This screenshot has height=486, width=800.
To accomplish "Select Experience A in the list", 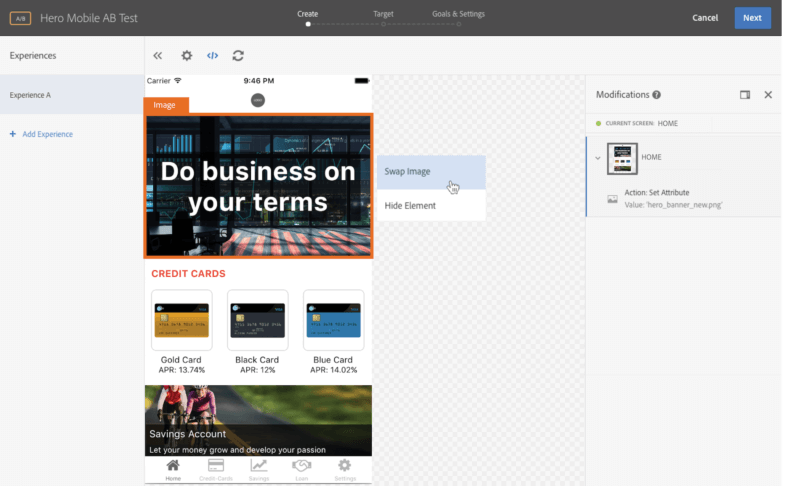I will point(72,95).
